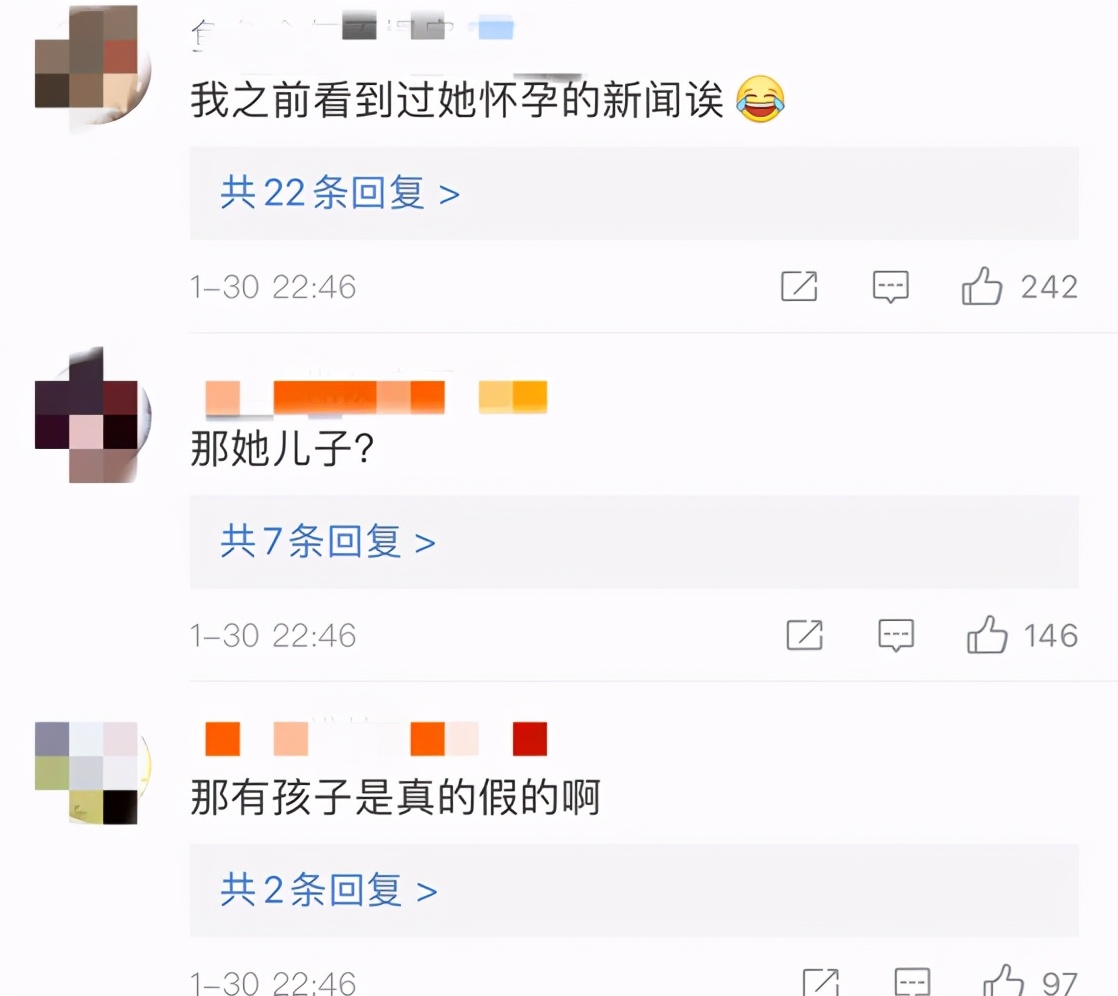Open the third commenter's avatar
The image size is (1118, 996).
click(93, 773)
